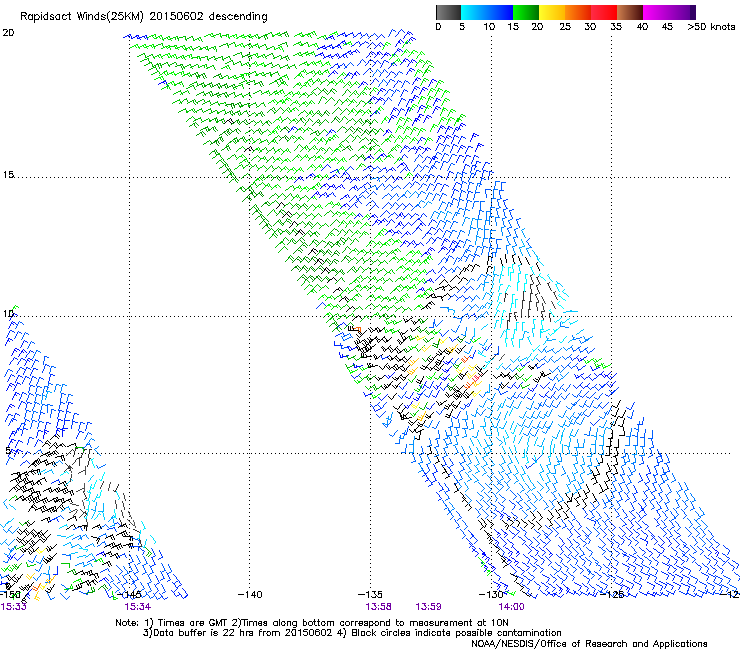Screen dimensions: 740x650
Task: Click the legend tick label '40'
Action: (642, 27)
